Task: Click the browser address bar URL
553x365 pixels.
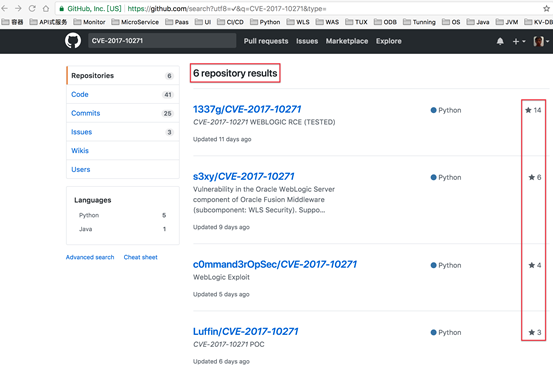Action: point(227,8)
